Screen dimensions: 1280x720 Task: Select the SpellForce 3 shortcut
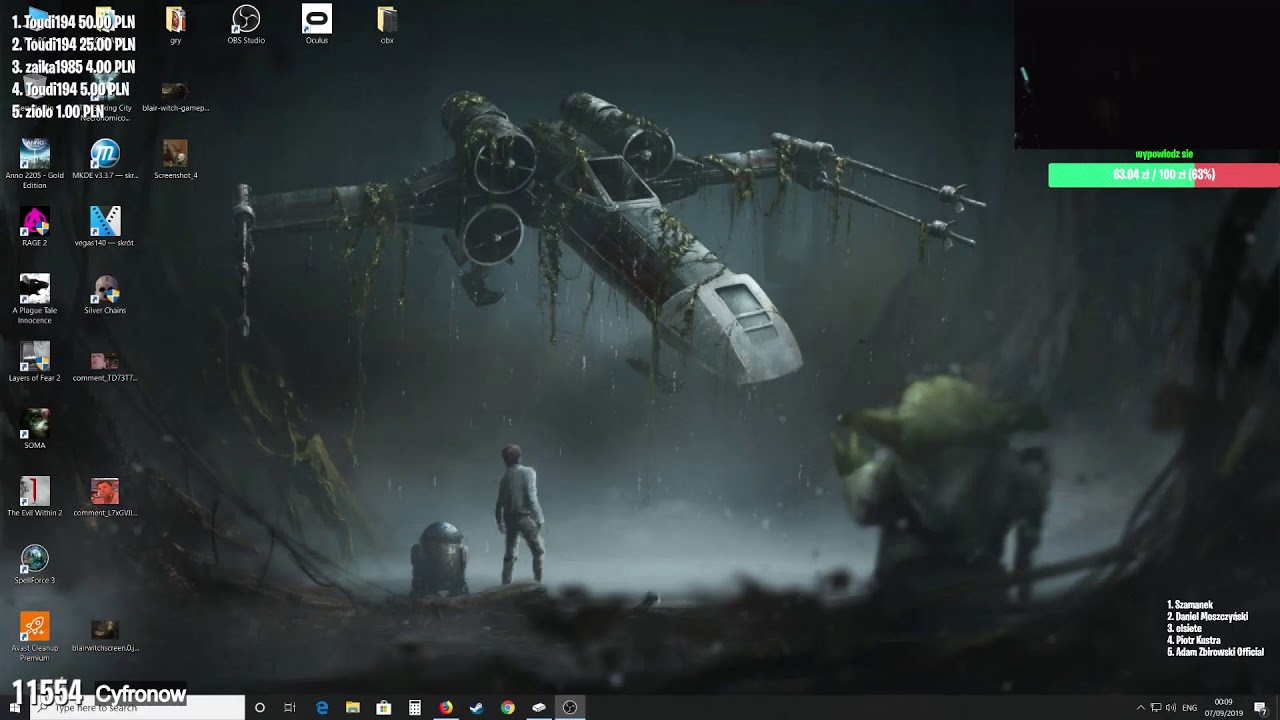(35, 564)
